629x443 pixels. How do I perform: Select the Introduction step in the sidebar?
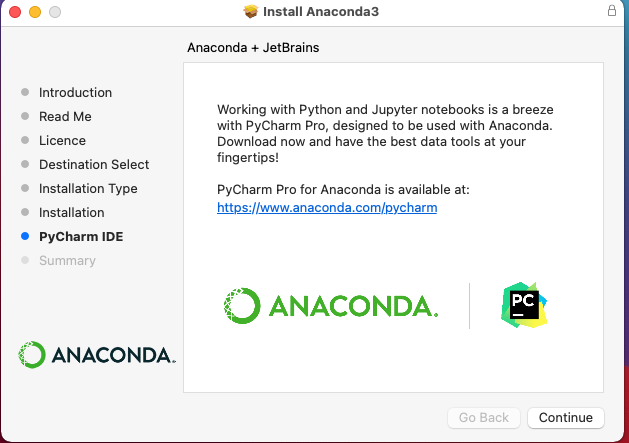click(75, 93)
